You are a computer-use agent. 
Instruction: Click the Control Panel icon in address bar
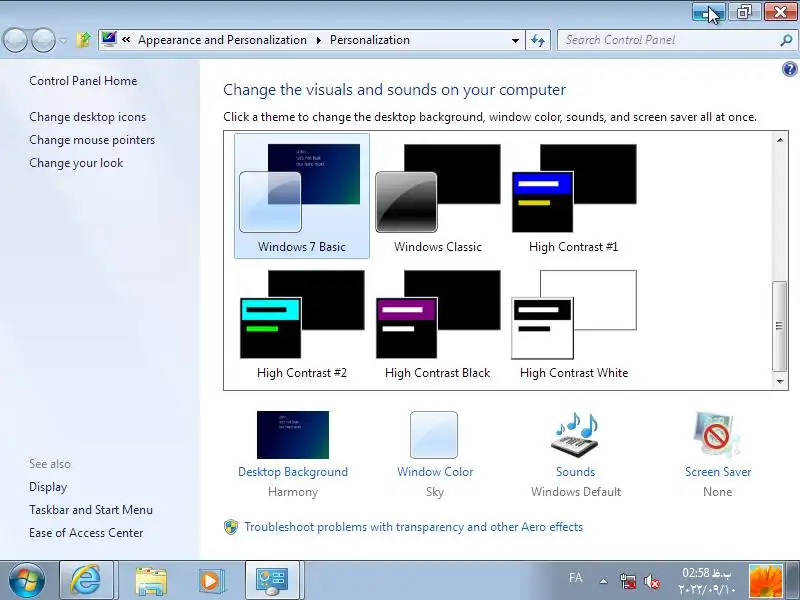(109, 39)
